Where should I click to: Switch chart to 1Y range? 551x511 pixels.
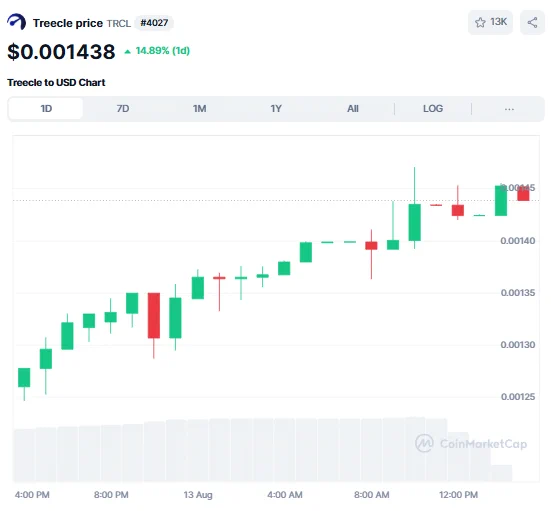coord(276,109)
